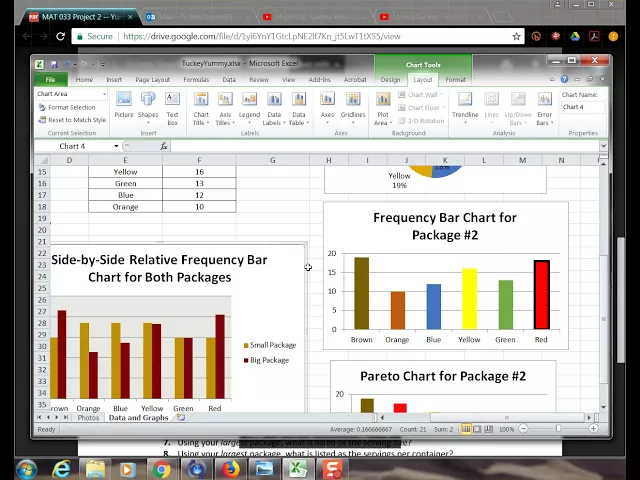Switch to the Page Layout ribbon tab
This screenshot has width=640, height=480.
152,80
